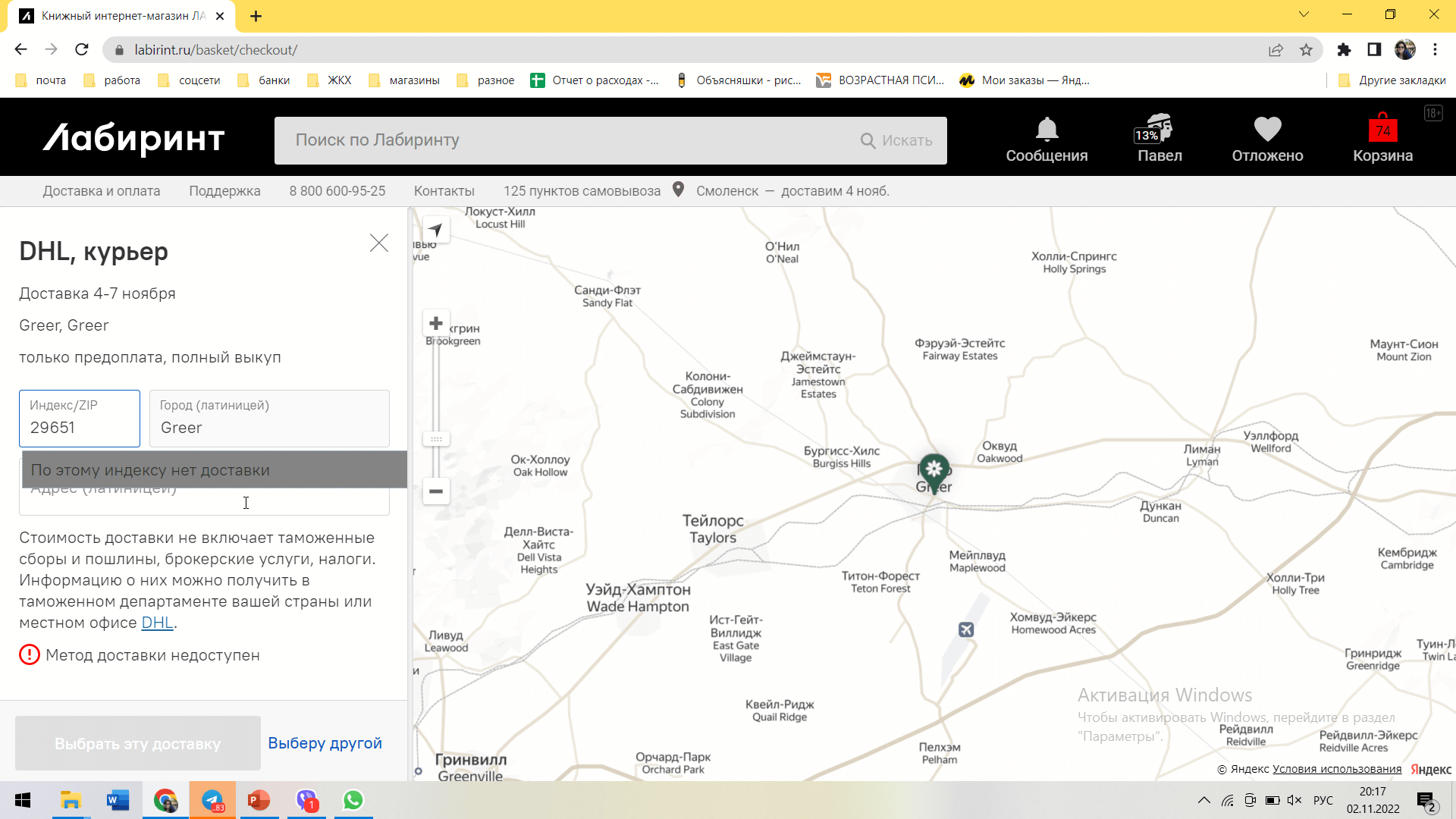Open the разное bookmarks folder

click(485, 80)
